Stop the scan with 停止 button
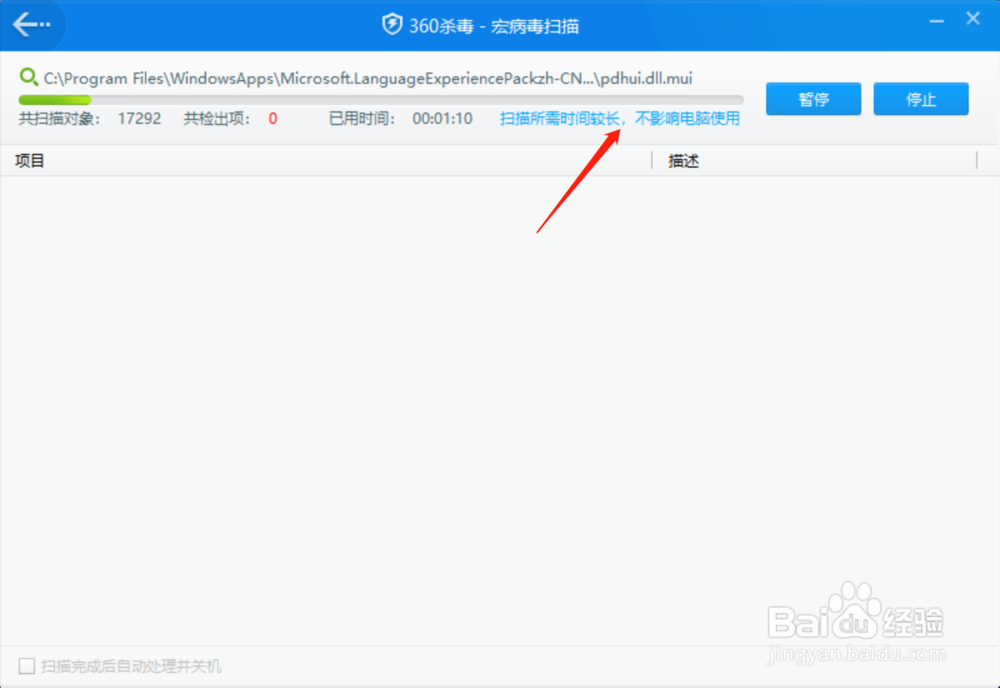 coord(921,99)
